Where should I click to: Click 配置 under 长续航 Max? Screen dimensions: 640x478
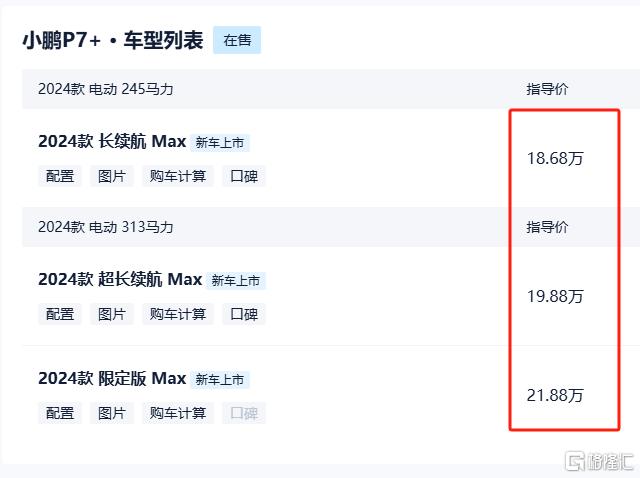pyautogui.click(x=60, y=176)
